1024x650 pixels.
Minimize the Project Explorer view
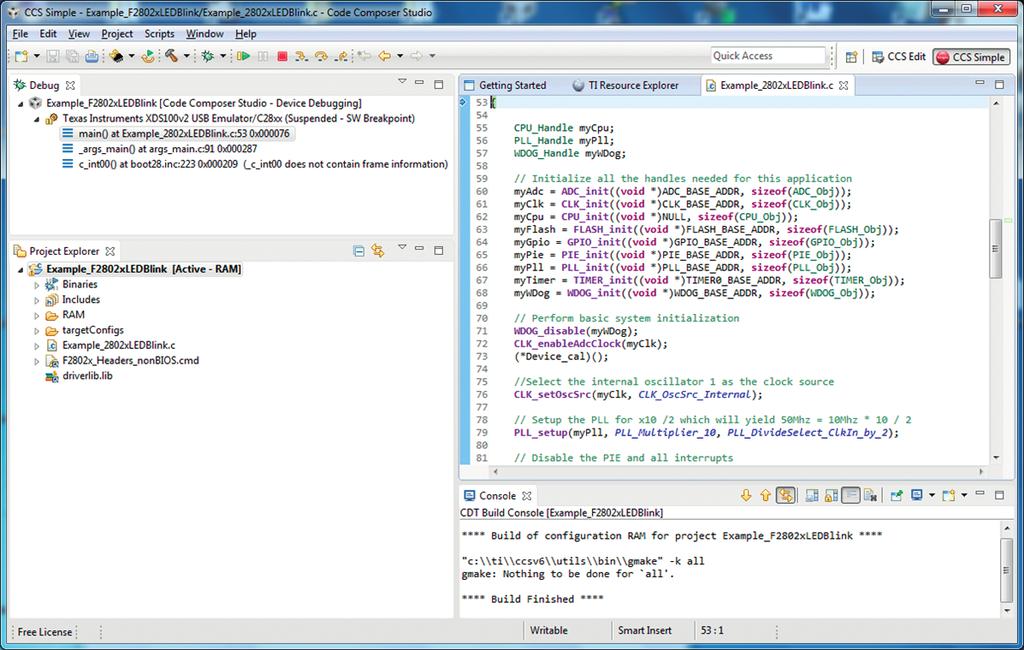tap(420, 249)
